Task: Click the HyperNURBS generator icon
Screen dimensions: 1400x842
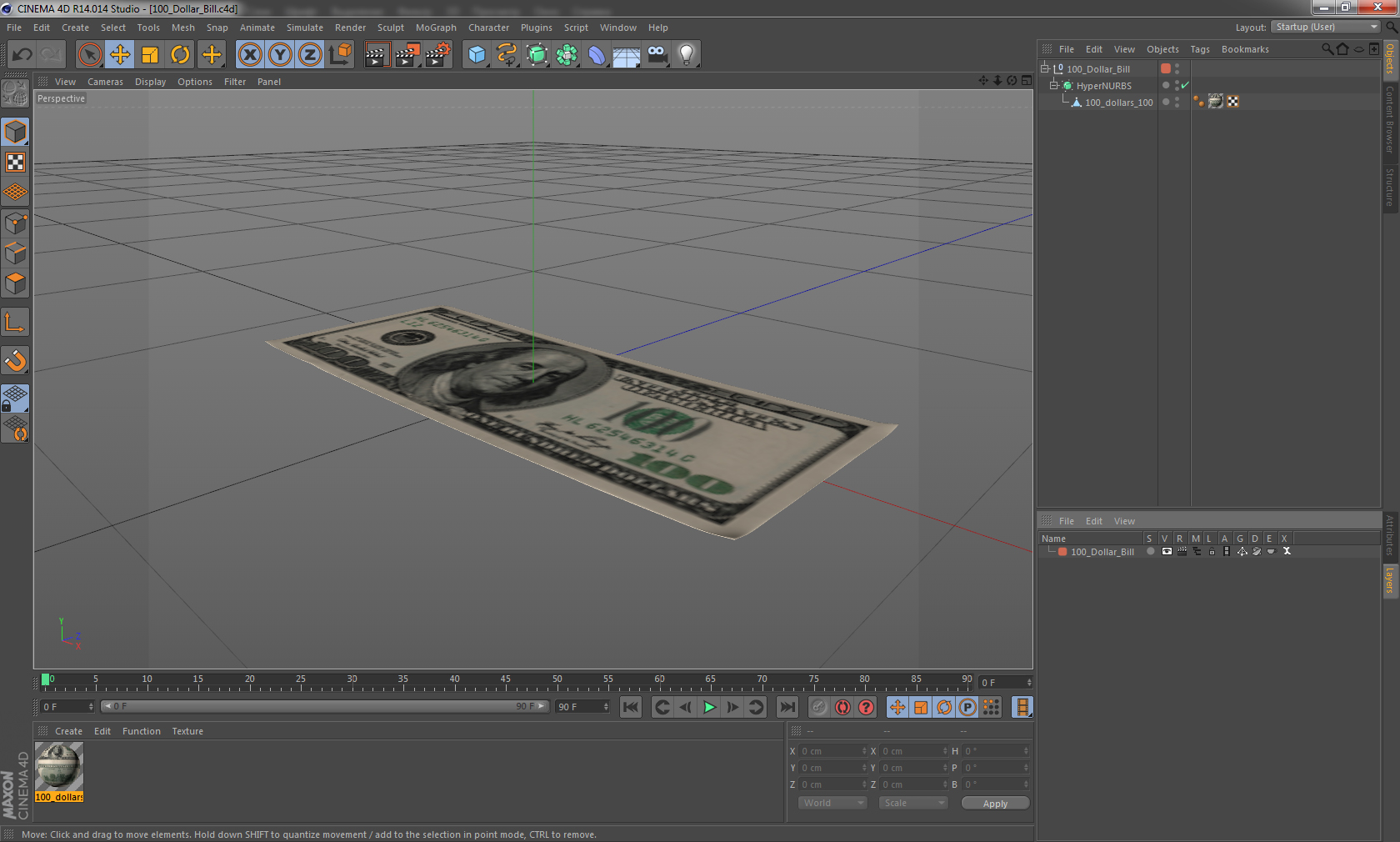Action: (537, 55)
